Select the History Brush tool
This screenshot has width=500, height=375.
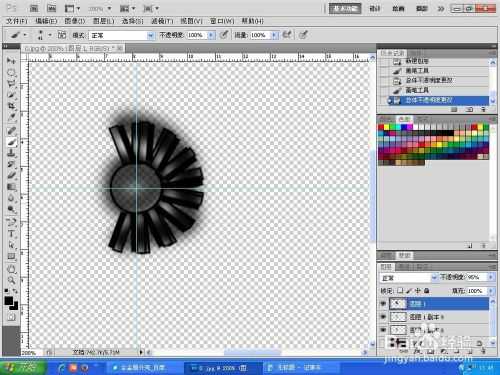pyautogui.click(x=11, y=164)
